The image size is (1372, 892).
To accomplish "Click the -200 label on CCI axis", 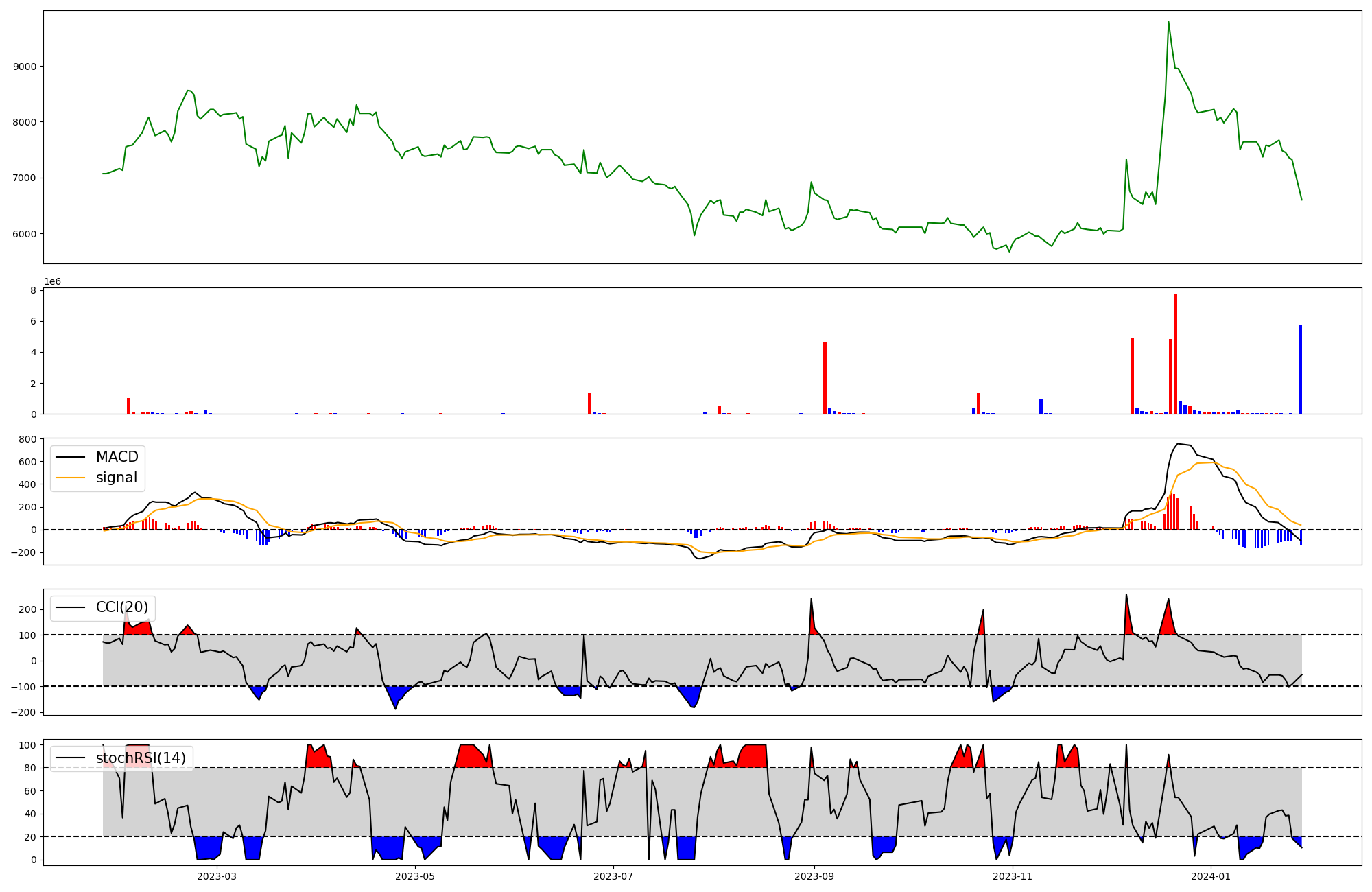I will pos(24,712).
